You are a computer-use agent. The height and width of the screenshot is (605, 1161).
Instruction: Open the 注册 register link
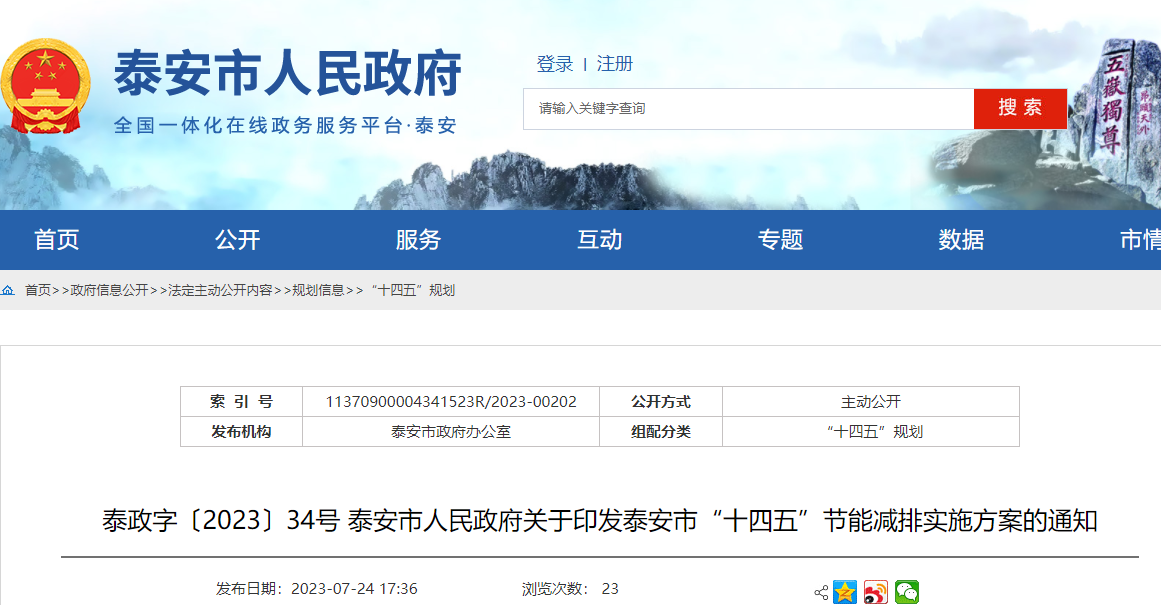tap(615, 64)
